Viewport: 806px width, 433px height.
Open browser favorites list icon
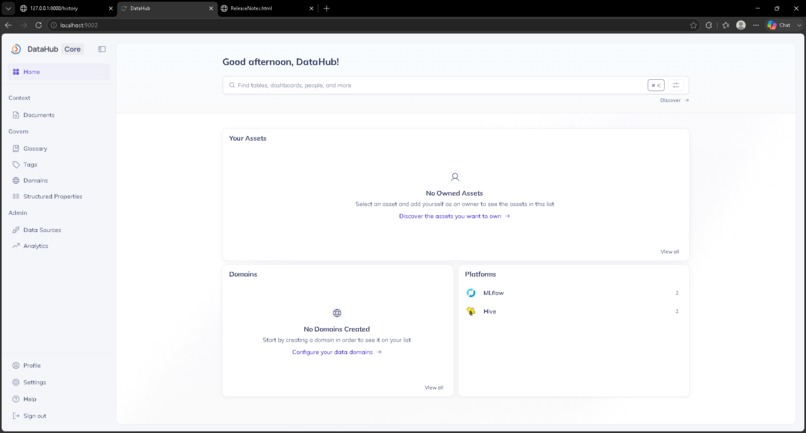(x=725, y=25)
